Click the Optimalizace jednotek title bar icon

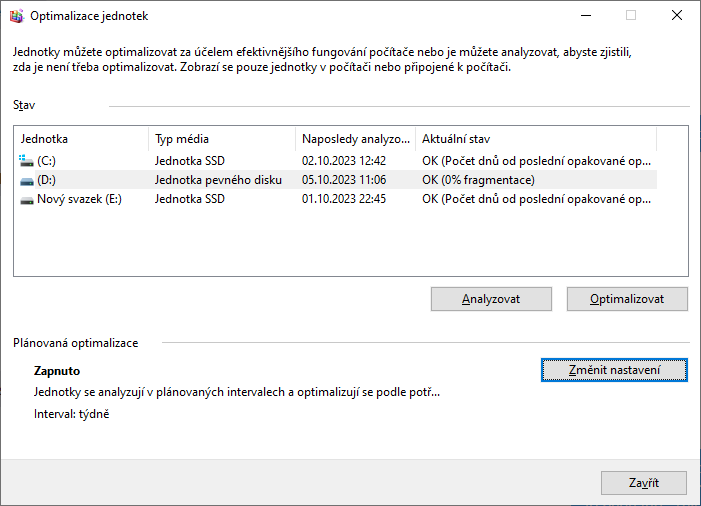click(17, 16)
